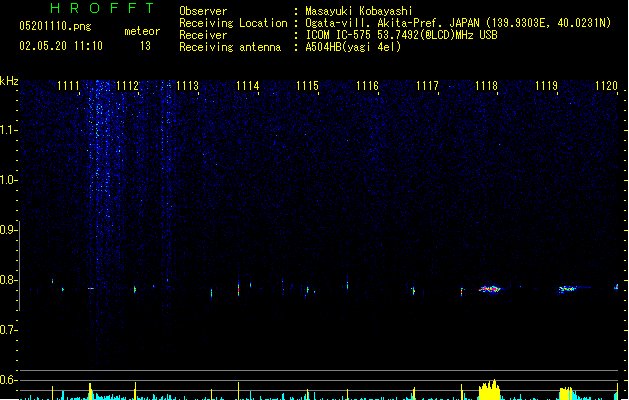Click observer name Masayuki Kobayashi
Screen dimensions: 629x400
(359, 11)
